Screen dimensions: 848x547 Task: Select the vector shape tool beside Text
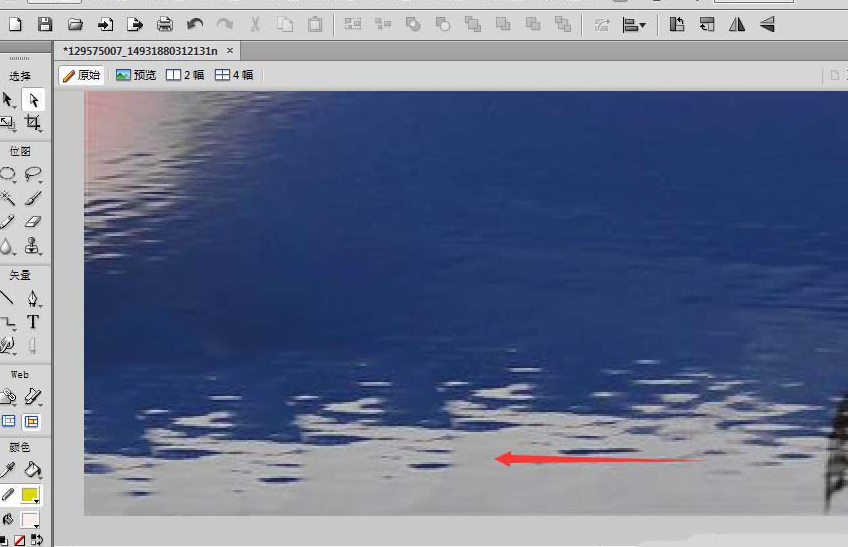point(8,322)
